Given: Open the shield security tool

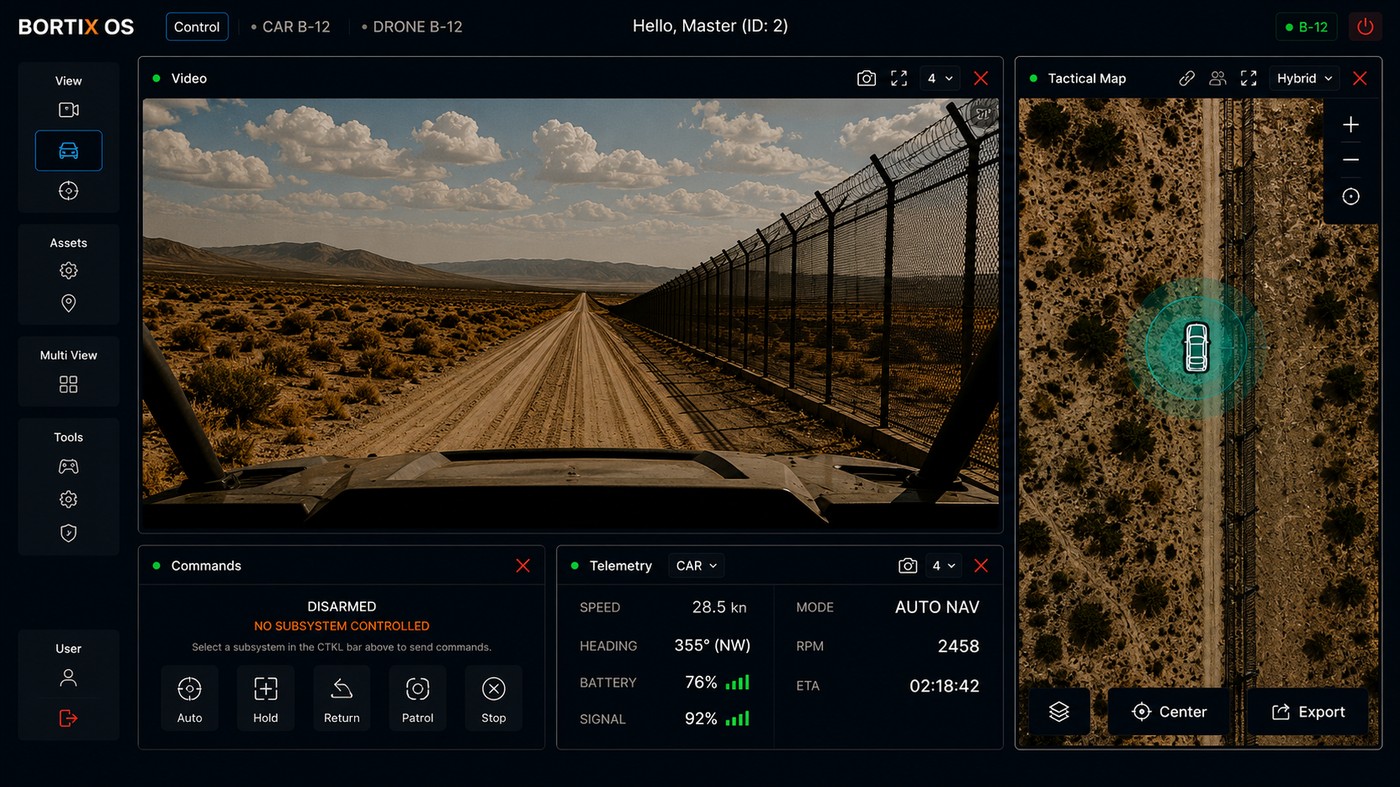Looking at the screenshot, I should pos(68,533).
